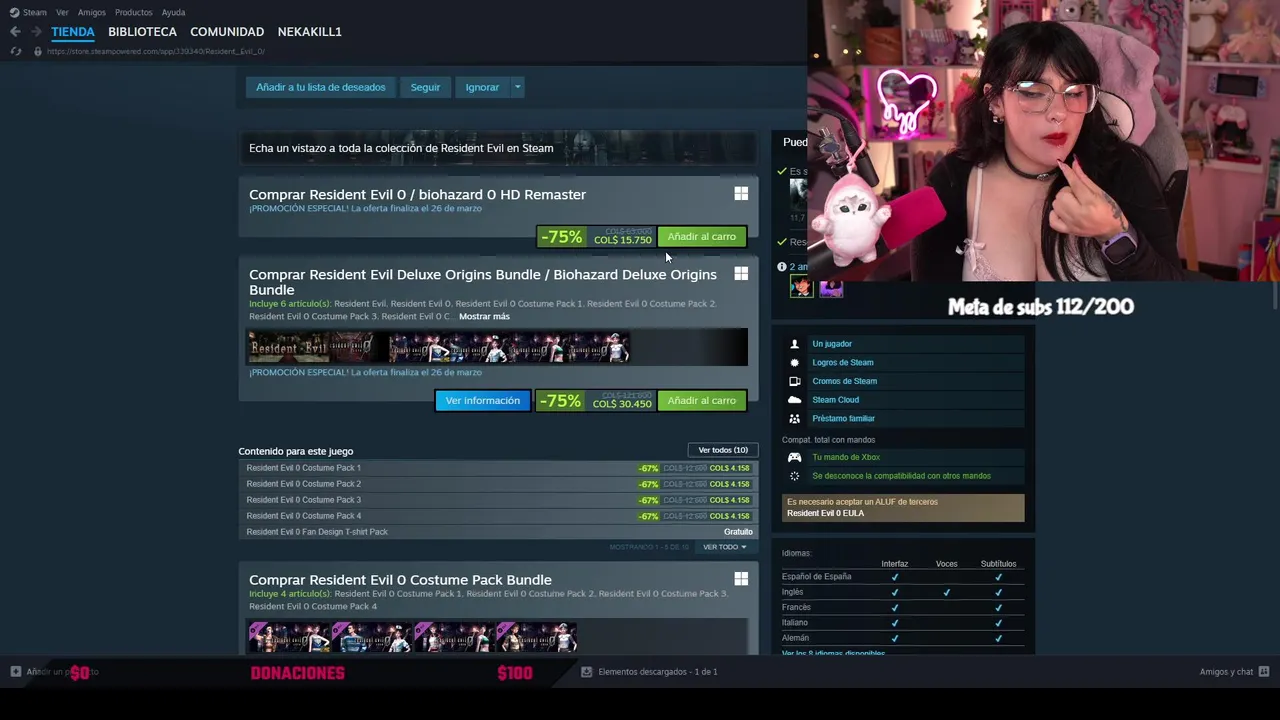Screen dimensions: 1280x720
Task: Open Ver información for Deluxe Origins Bundle
Action: coord(483,401)
